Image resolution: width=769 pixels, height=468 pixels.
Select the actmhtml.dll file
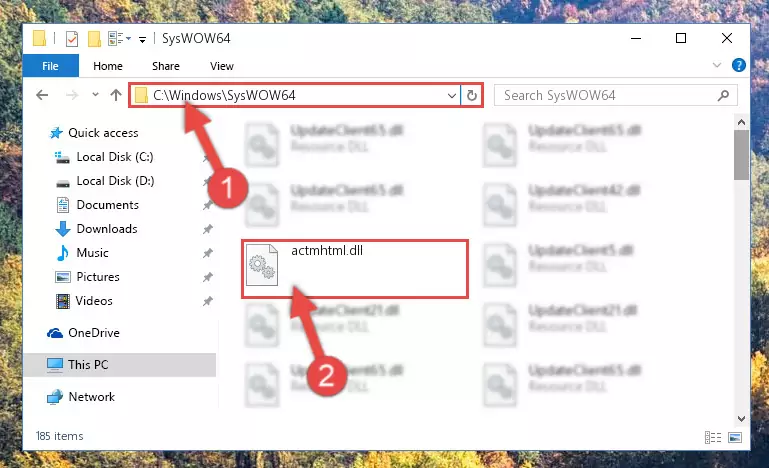pos(354,268)
